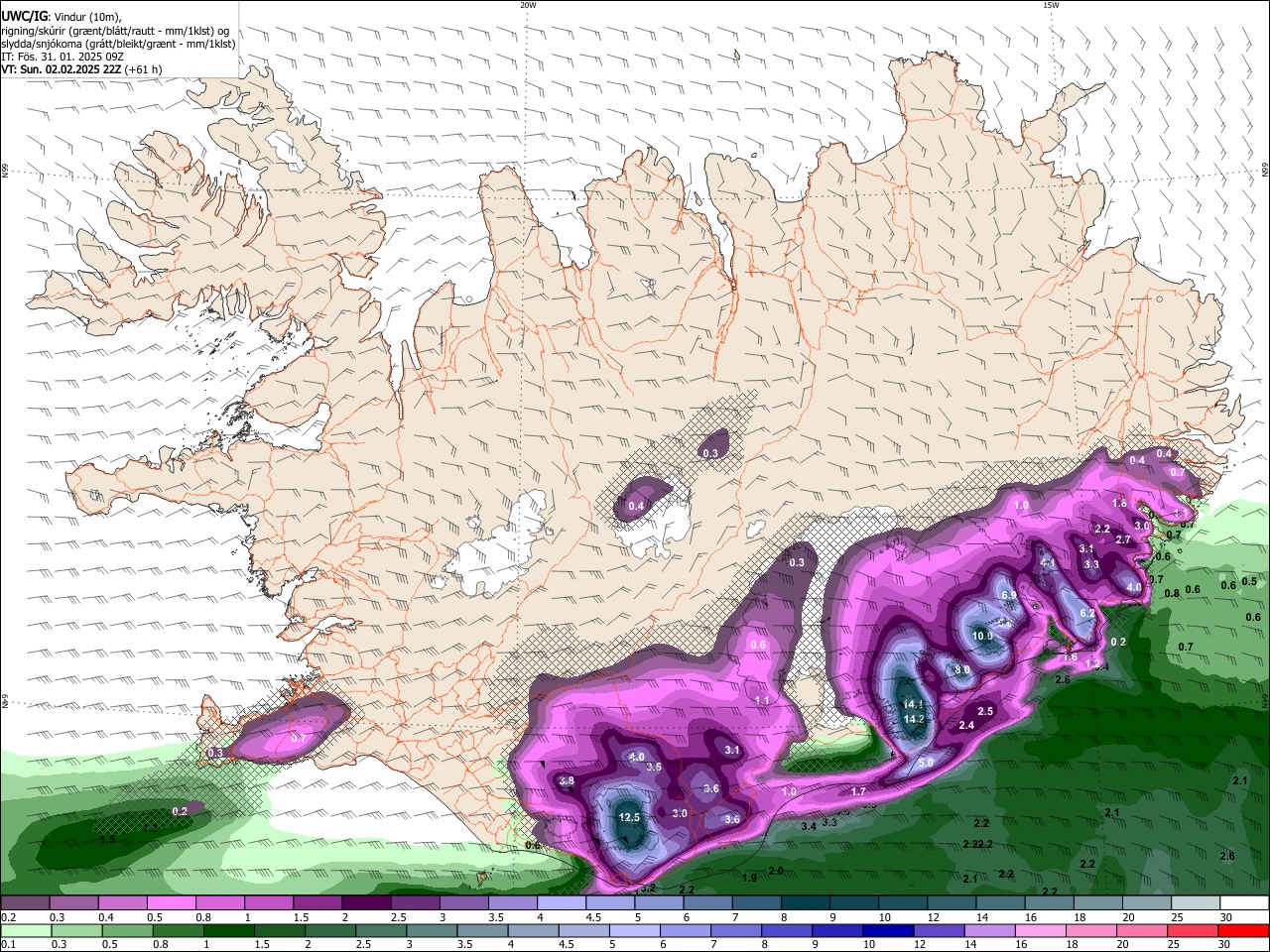Click the dusky mauve 0.2–0.3 swatch in top legend row
This screenshot has width=1270, height=952.
(x=25, y=902)
